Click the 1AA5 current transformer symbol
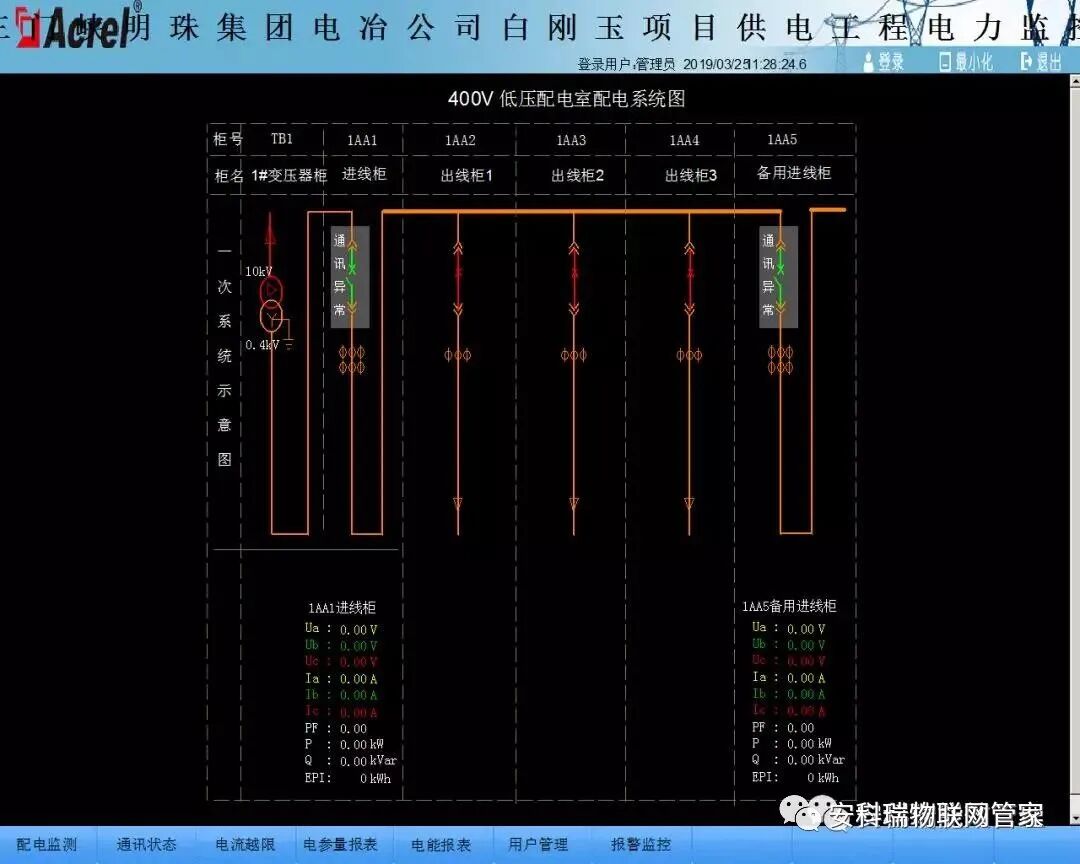 780,360
